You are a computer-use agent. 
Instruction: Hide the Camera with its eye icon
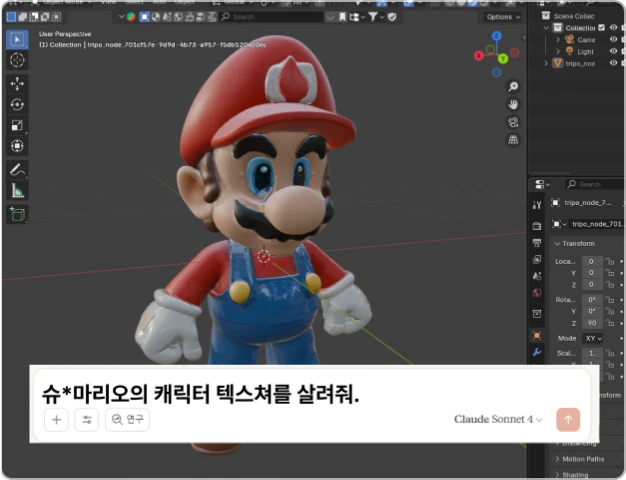pyautogui.click(x=614, y=40)
